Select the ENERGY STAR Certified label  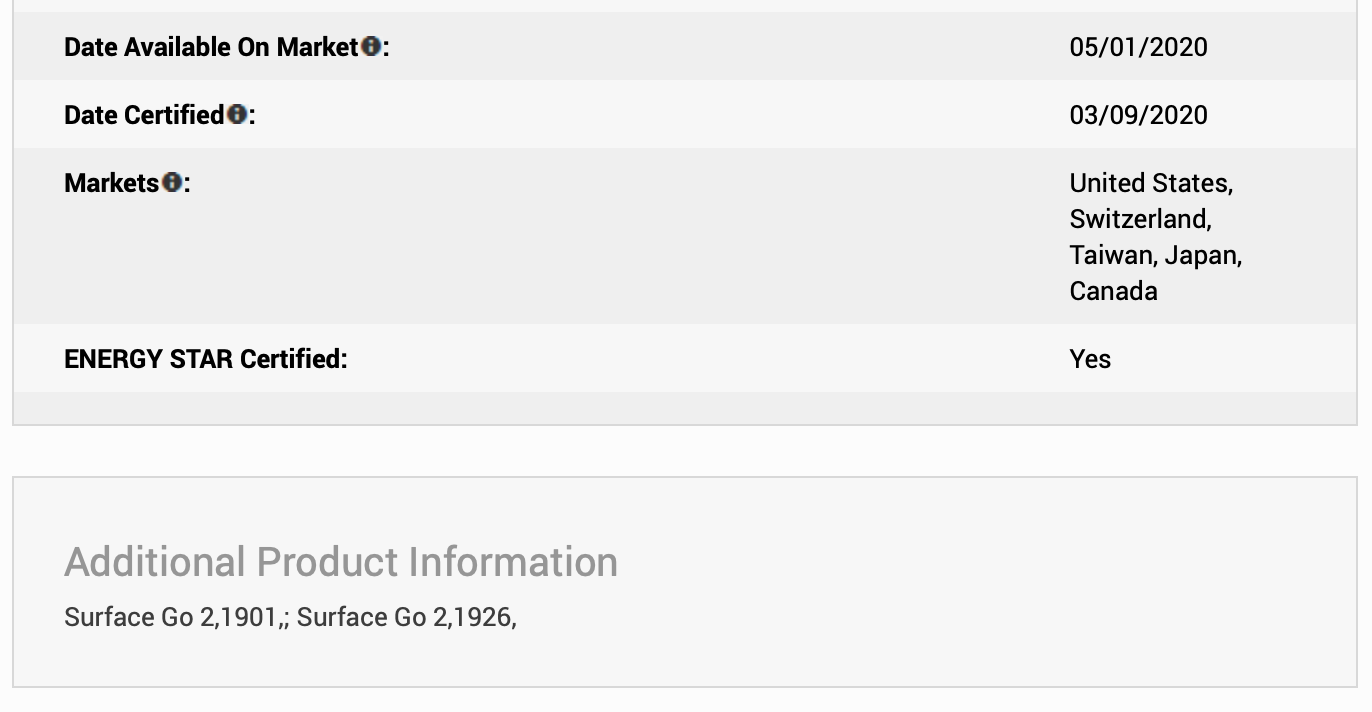(206, 359)
